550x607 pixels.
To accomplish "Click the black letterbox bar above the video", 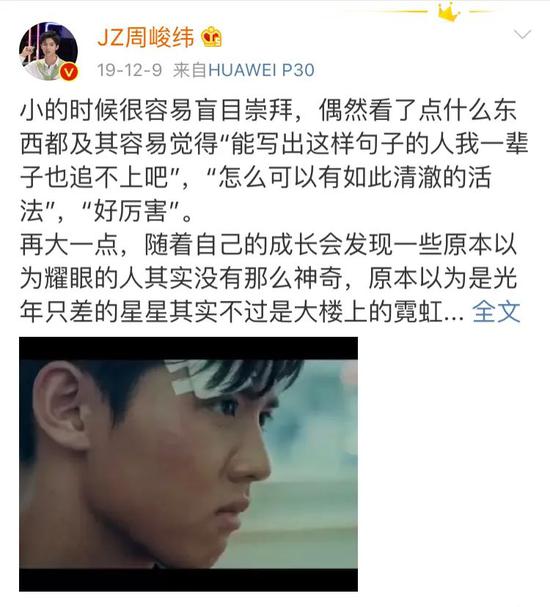I will pyautogui.click(x=188, y=348).
